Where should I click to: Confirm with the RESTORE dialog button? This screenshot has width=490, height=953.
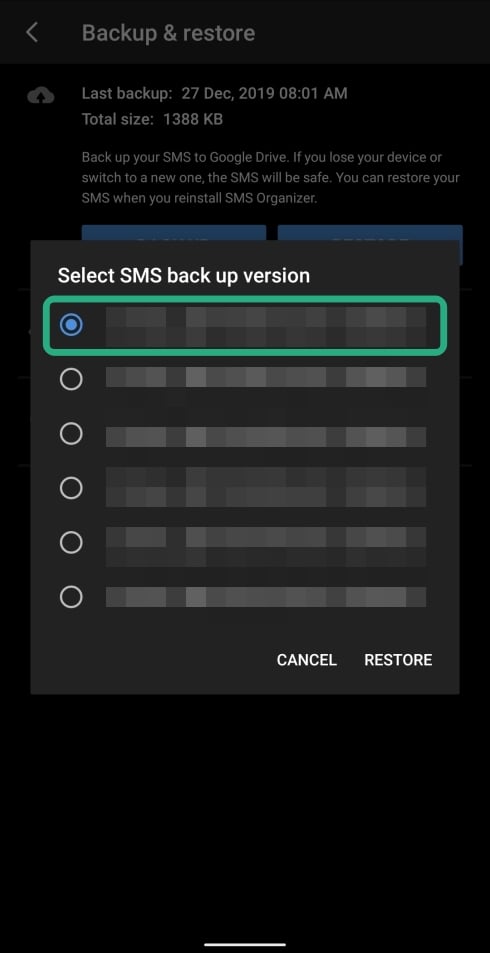click(398, 660)
